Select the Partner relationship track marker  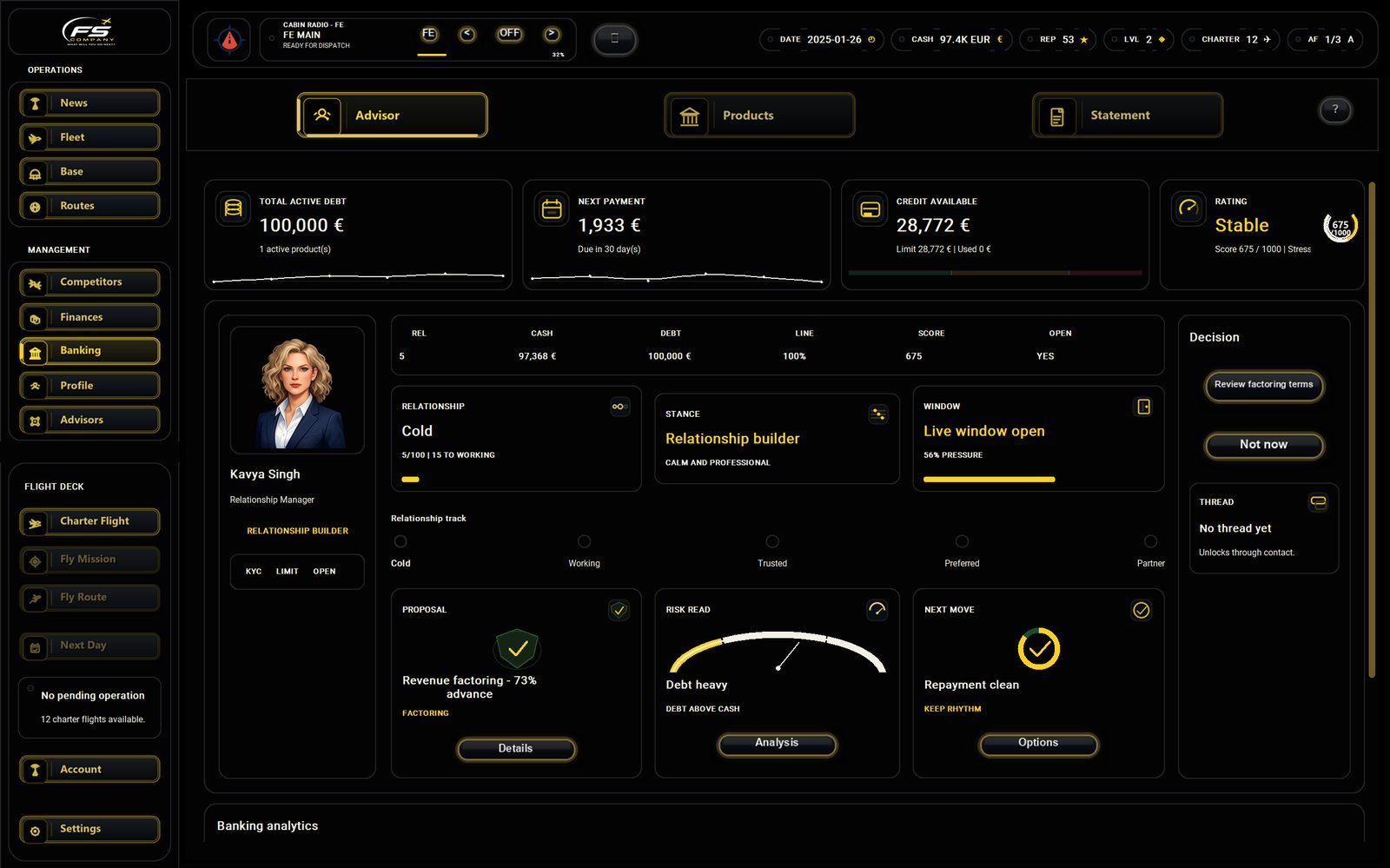tap(1150, 541)
